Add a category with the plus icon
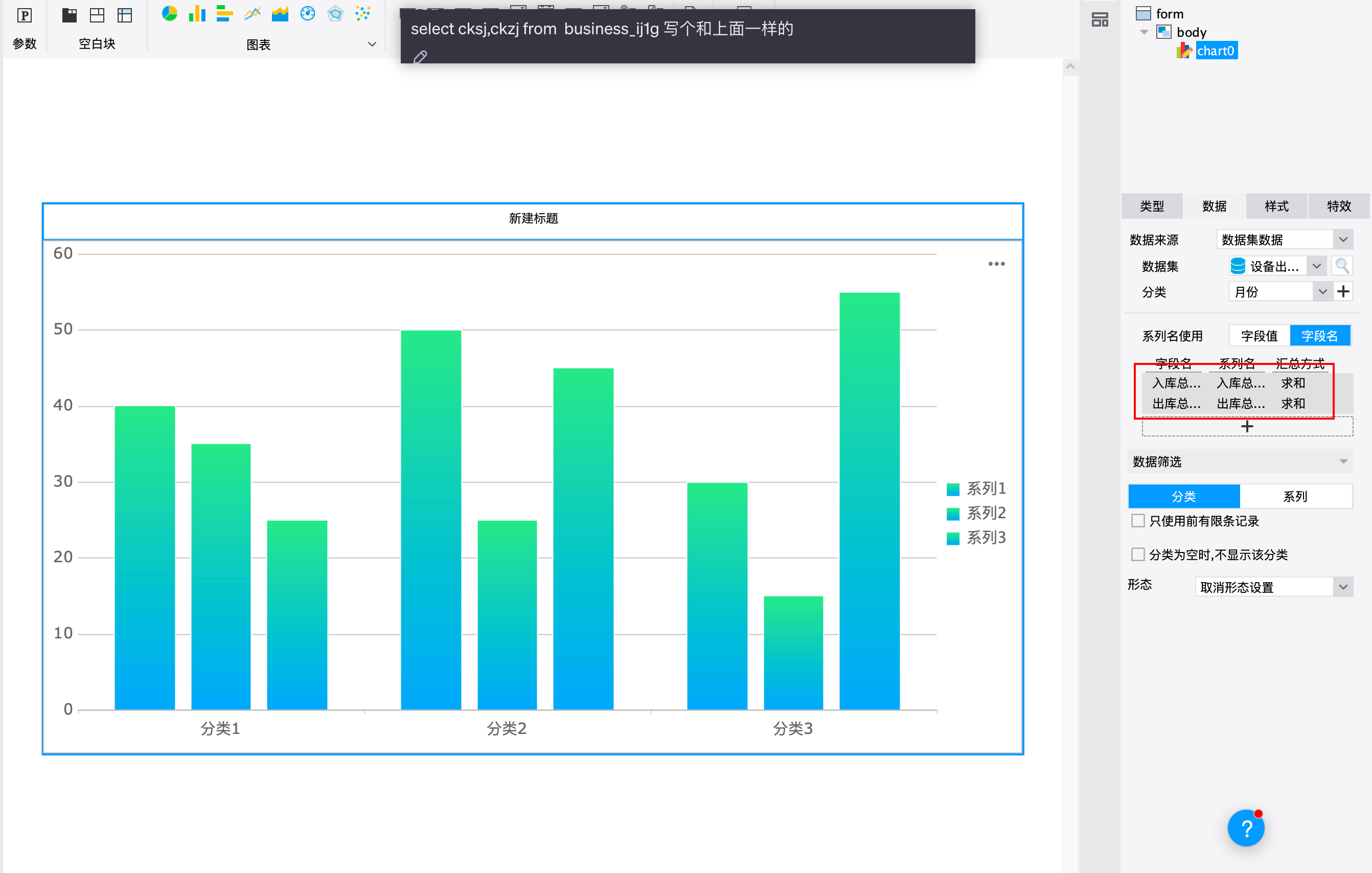 [x=1343, y=292]
